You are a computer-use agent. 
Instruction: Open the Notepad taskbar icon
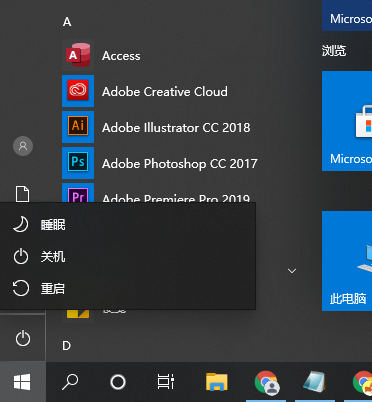(x=314, y=382)
